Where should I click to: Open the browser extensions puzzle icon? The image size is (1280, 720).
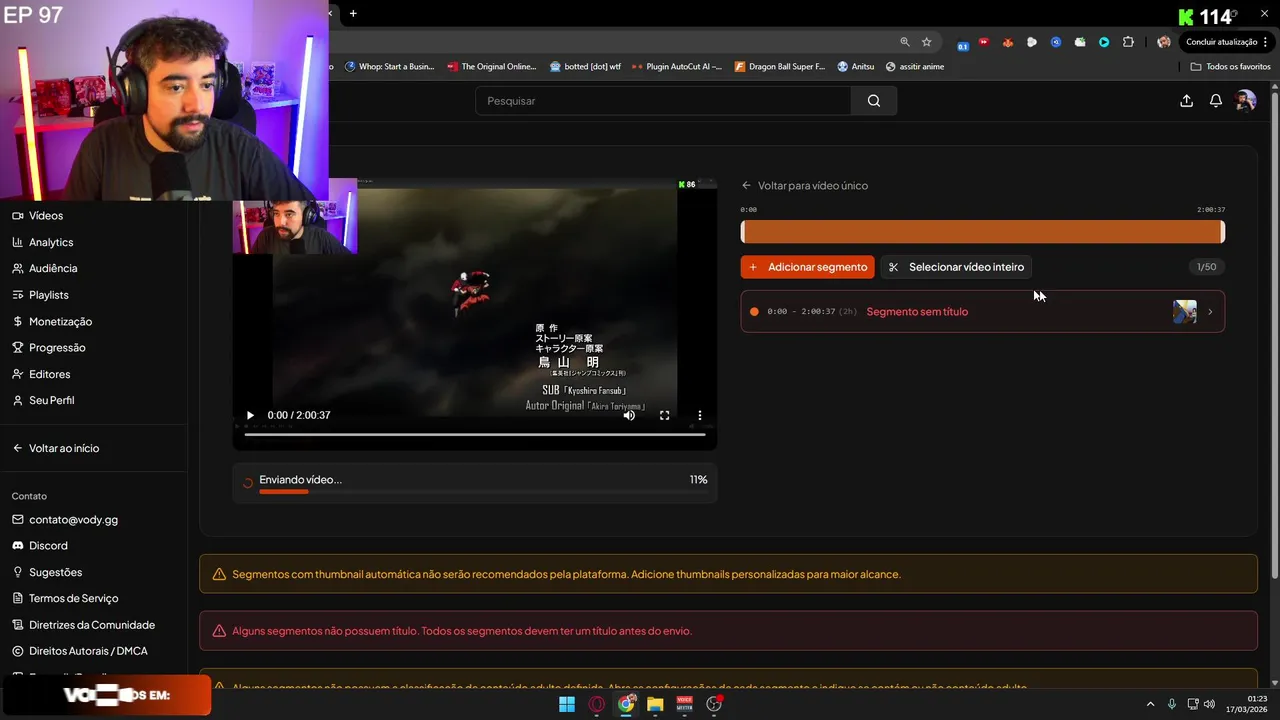[x=1128, y=42]
